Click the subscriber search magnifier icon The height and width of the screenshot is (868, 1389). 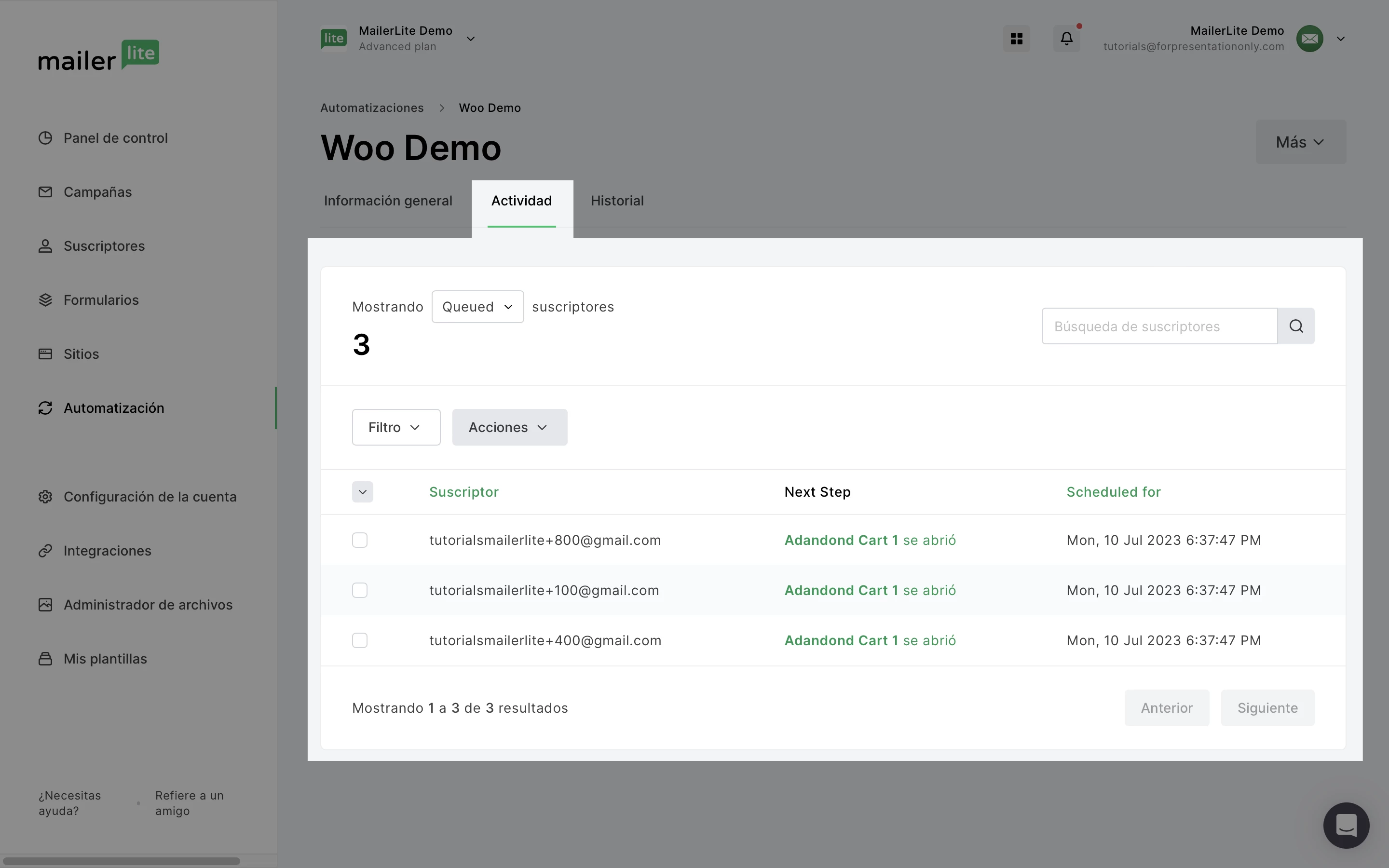tap(1295, 326)
